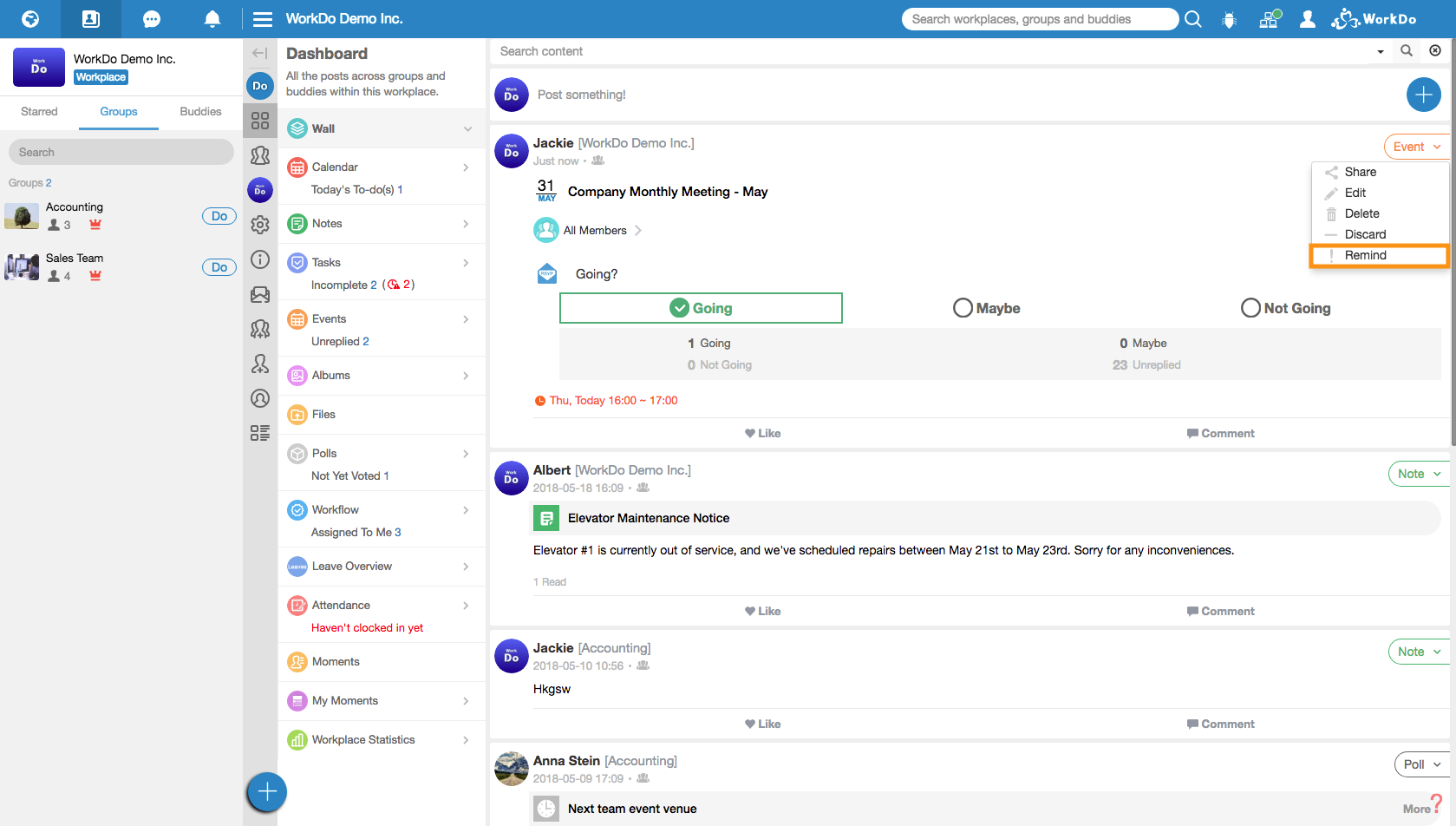Expand the Polls row arrow
Image resolution: width=1456 pixels, height=826 pixels.
pos(466,454)
